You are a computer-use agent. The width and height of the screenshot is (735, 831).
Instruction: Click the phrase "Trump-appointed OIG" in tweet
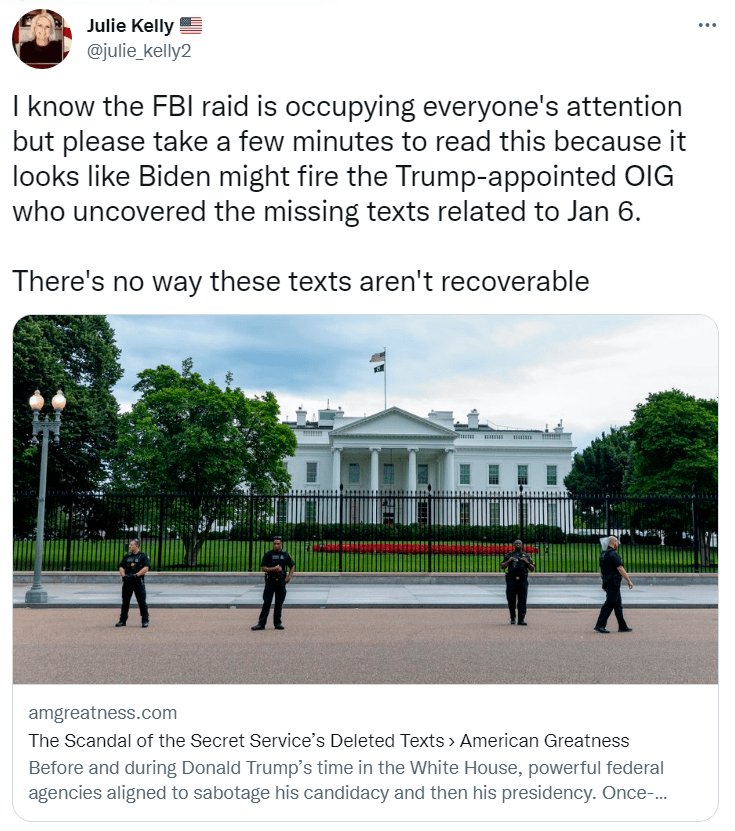pos(535,176)
